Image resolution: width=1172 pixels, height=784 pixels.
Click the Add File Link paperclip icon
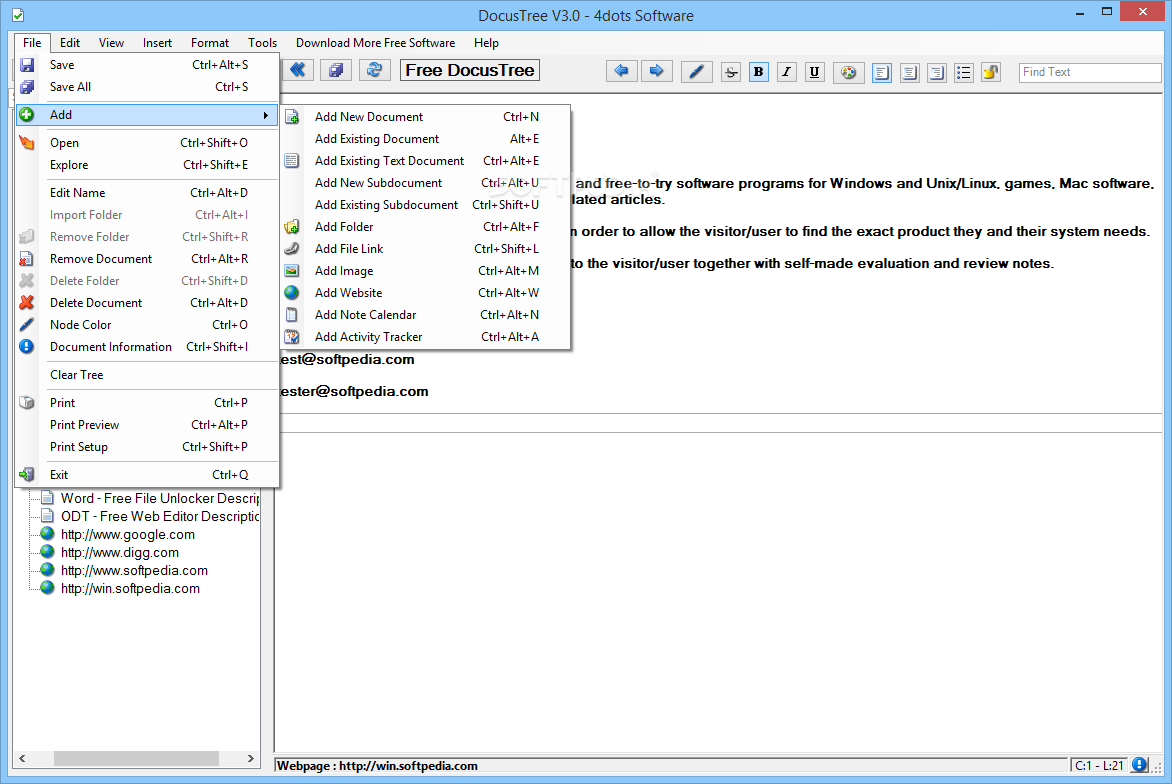click(292, 249)
